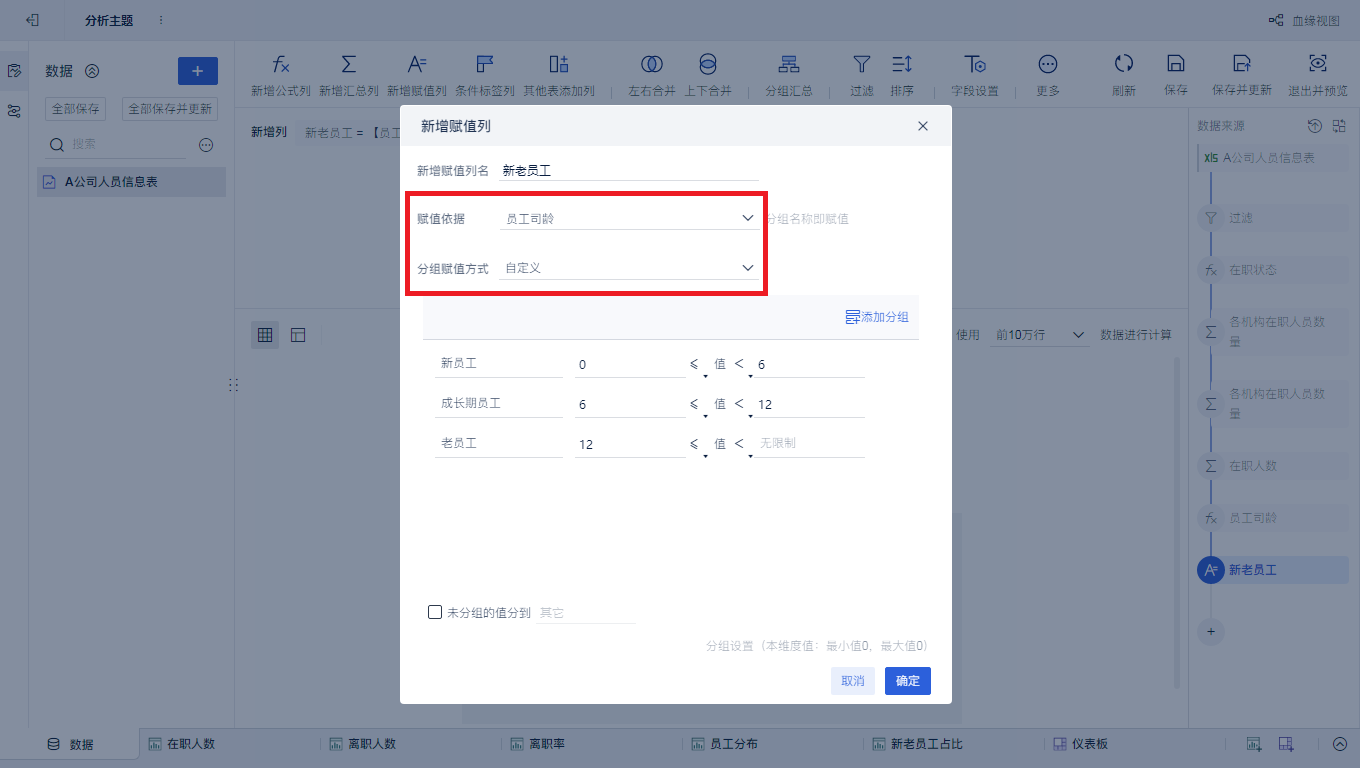Add a step with the plus circle
1360x768 pixels.
pyautogui.click(x=1211, y=632)
